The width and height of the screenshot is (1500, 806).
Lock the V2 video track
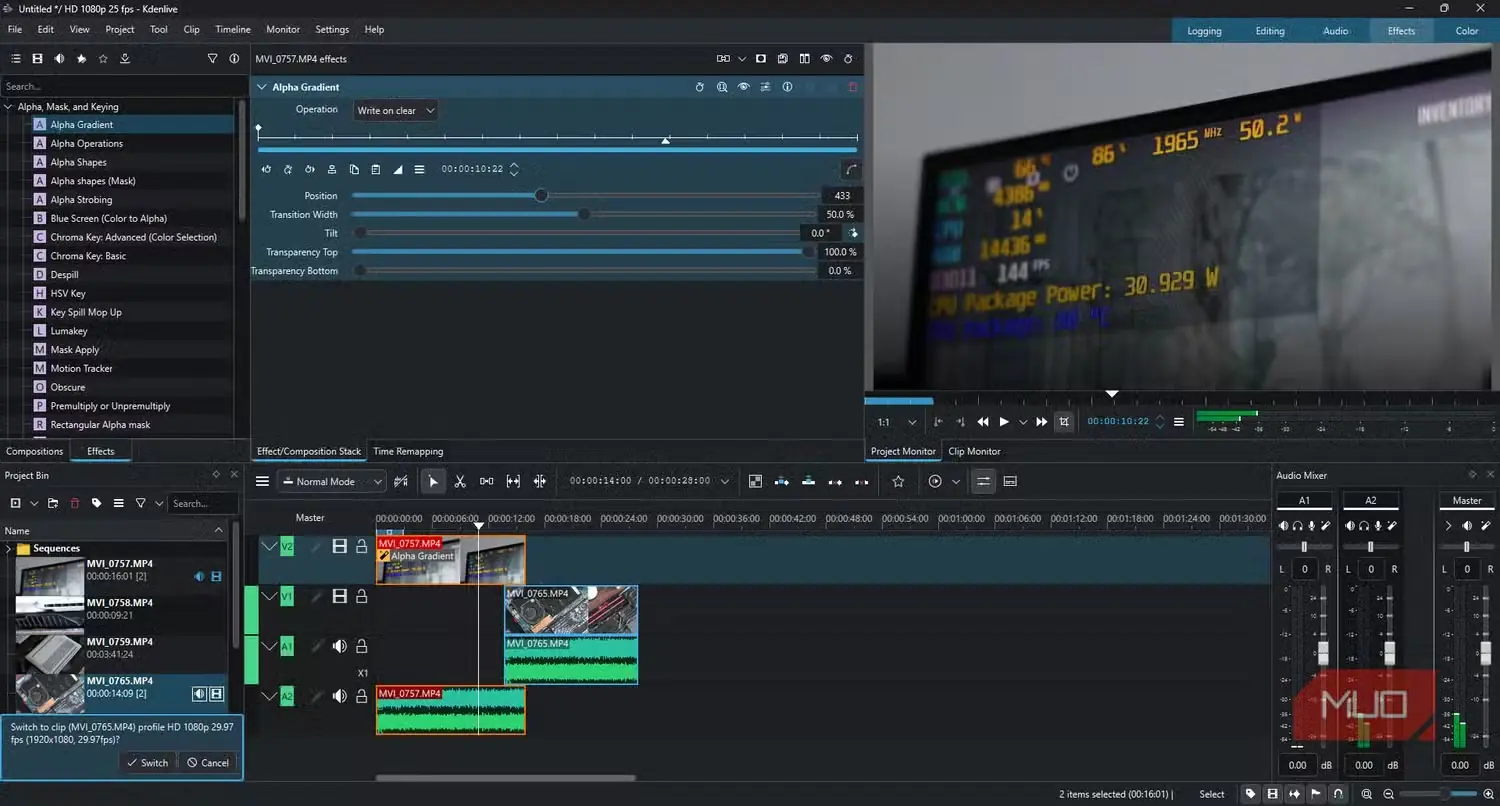(362, 546)
